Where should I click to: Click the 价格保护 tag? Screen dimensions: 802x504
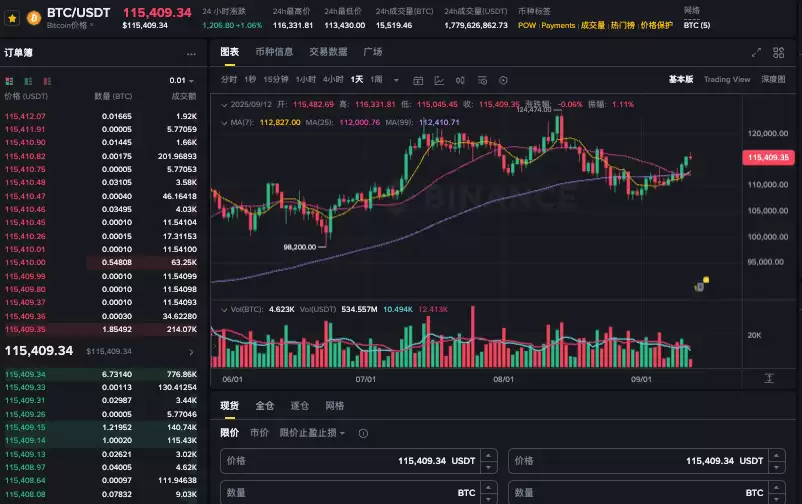[656, 25]
